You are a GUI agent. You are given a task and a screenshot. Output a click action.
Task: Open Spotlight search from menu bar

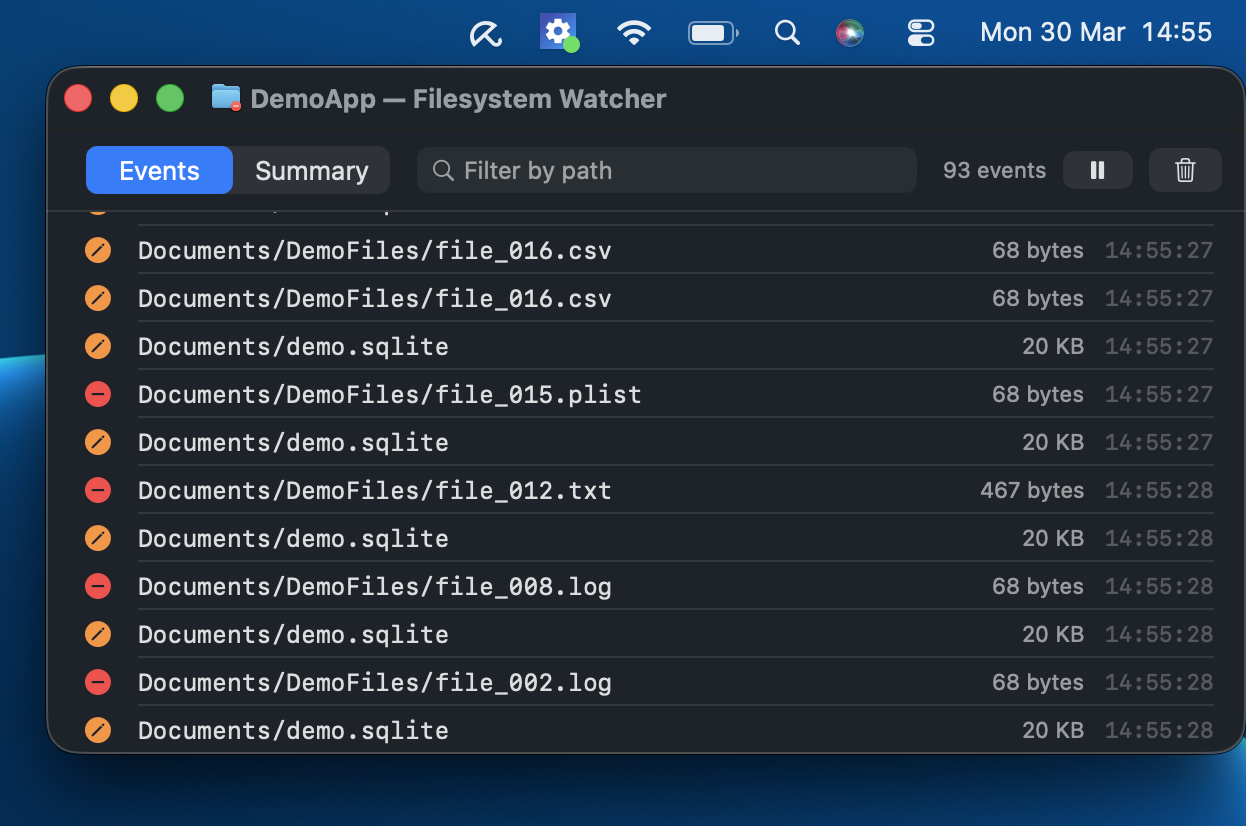787,32
